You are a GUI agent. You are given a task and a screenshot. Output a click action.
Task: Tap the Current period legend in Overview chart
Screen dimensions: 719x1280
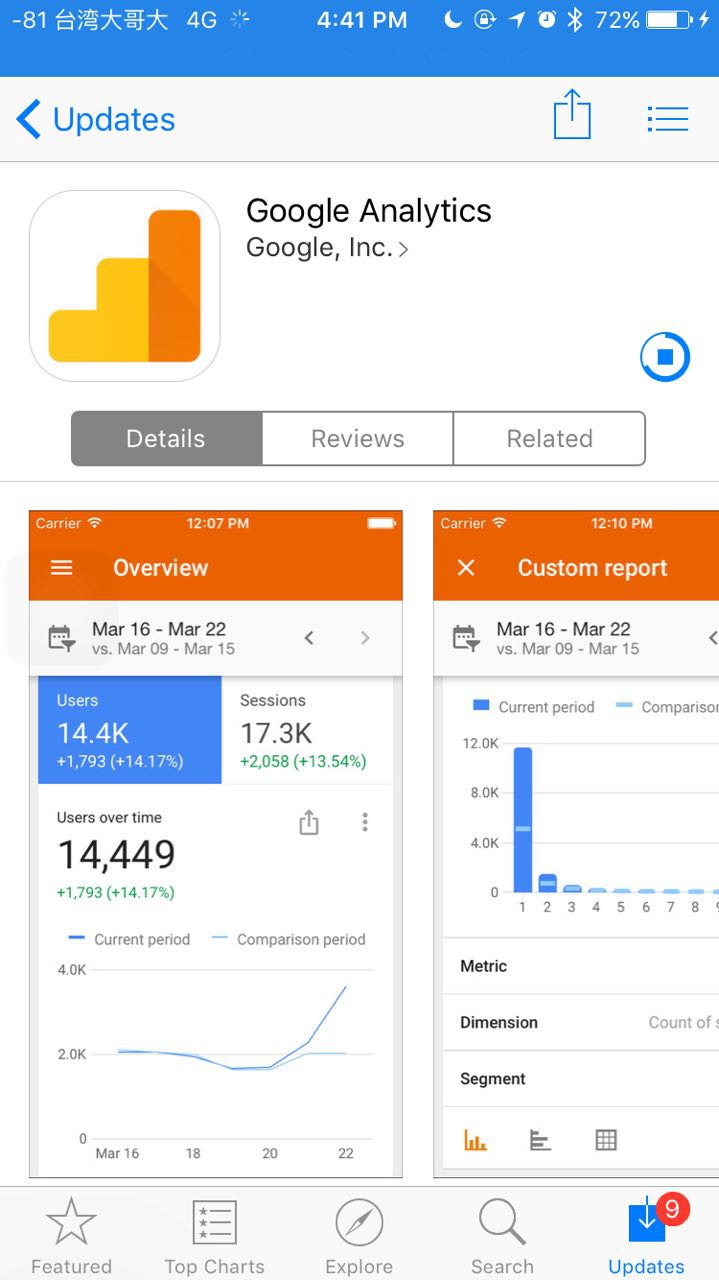[x=129, y=940]
